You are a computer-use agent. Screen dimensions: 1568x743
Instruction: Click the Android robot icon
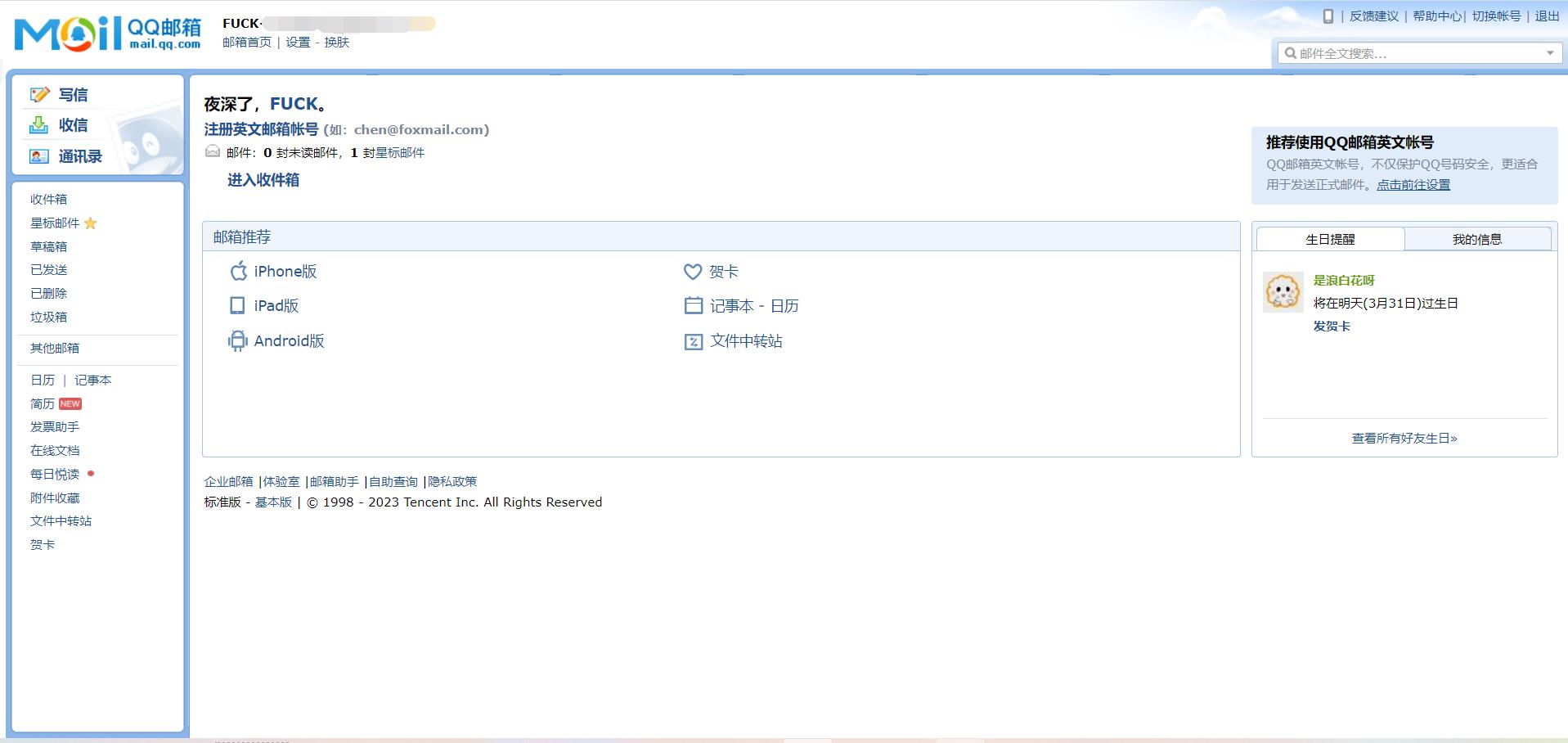pyautogui.click(x=237, y=340)
